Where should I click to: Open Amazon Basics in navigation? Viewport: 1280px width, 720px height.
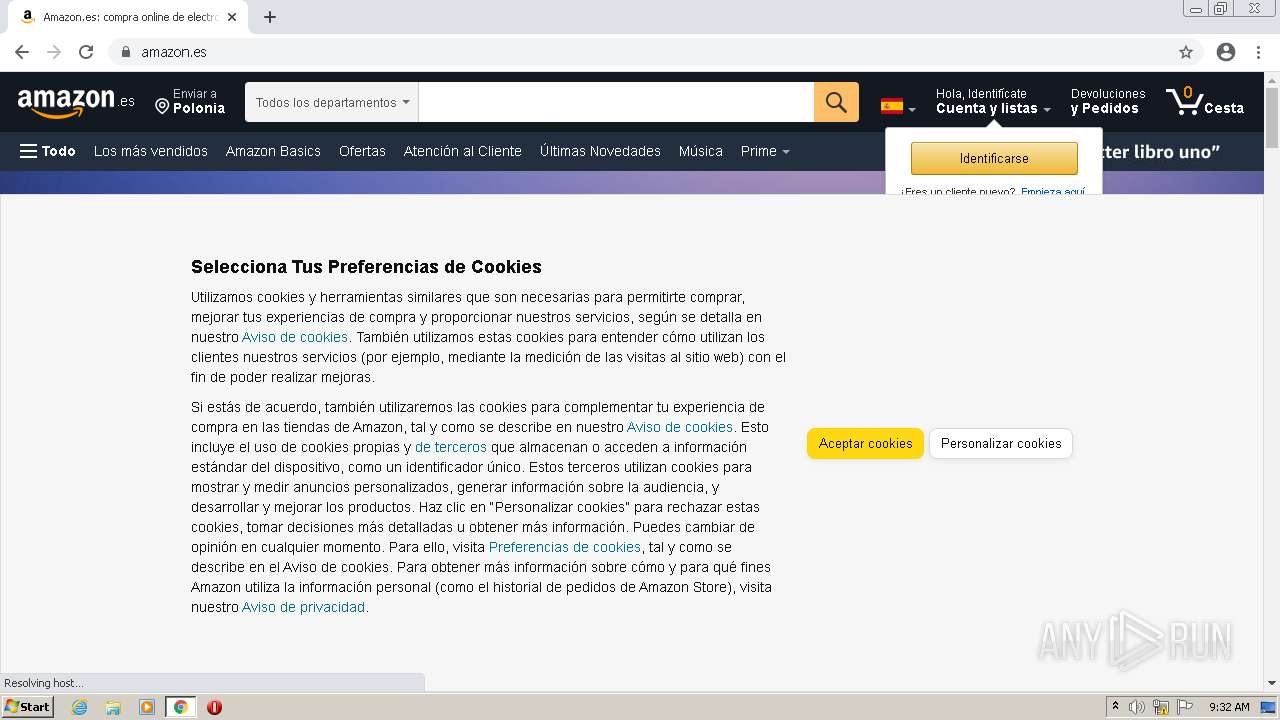point(273,151)
